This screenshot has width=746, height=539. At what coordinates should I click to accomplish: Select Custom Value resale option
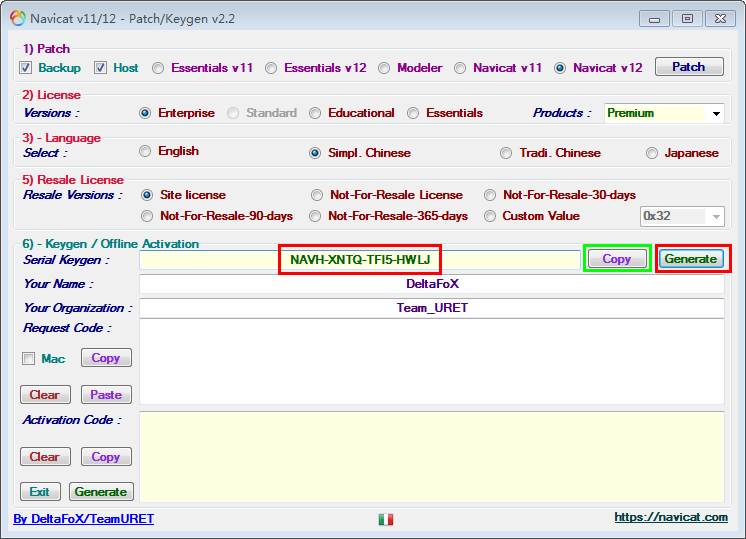point(490,216)
